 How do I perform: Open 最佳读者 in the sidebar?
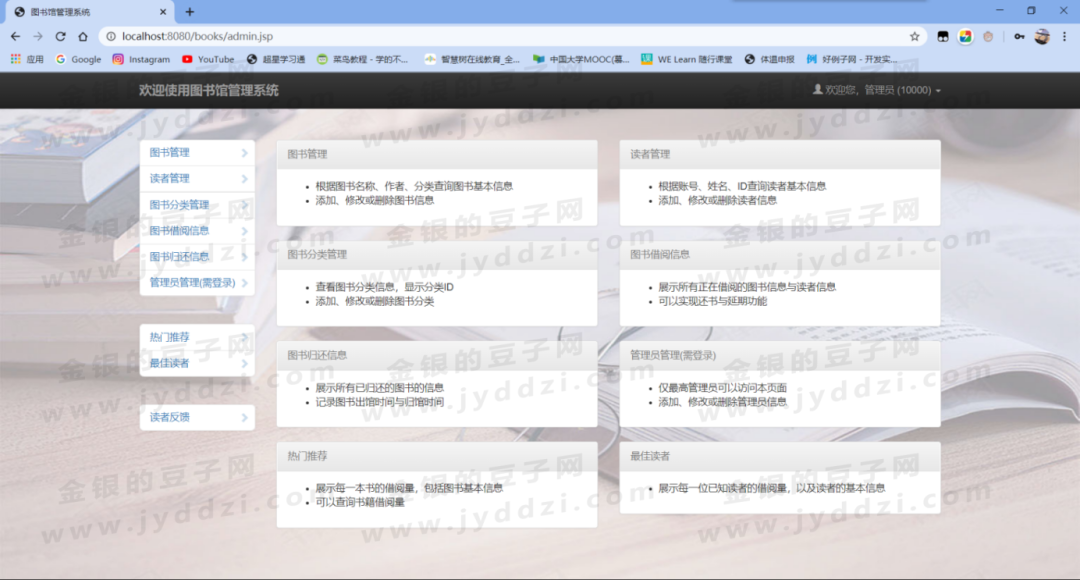pos(197,363)
